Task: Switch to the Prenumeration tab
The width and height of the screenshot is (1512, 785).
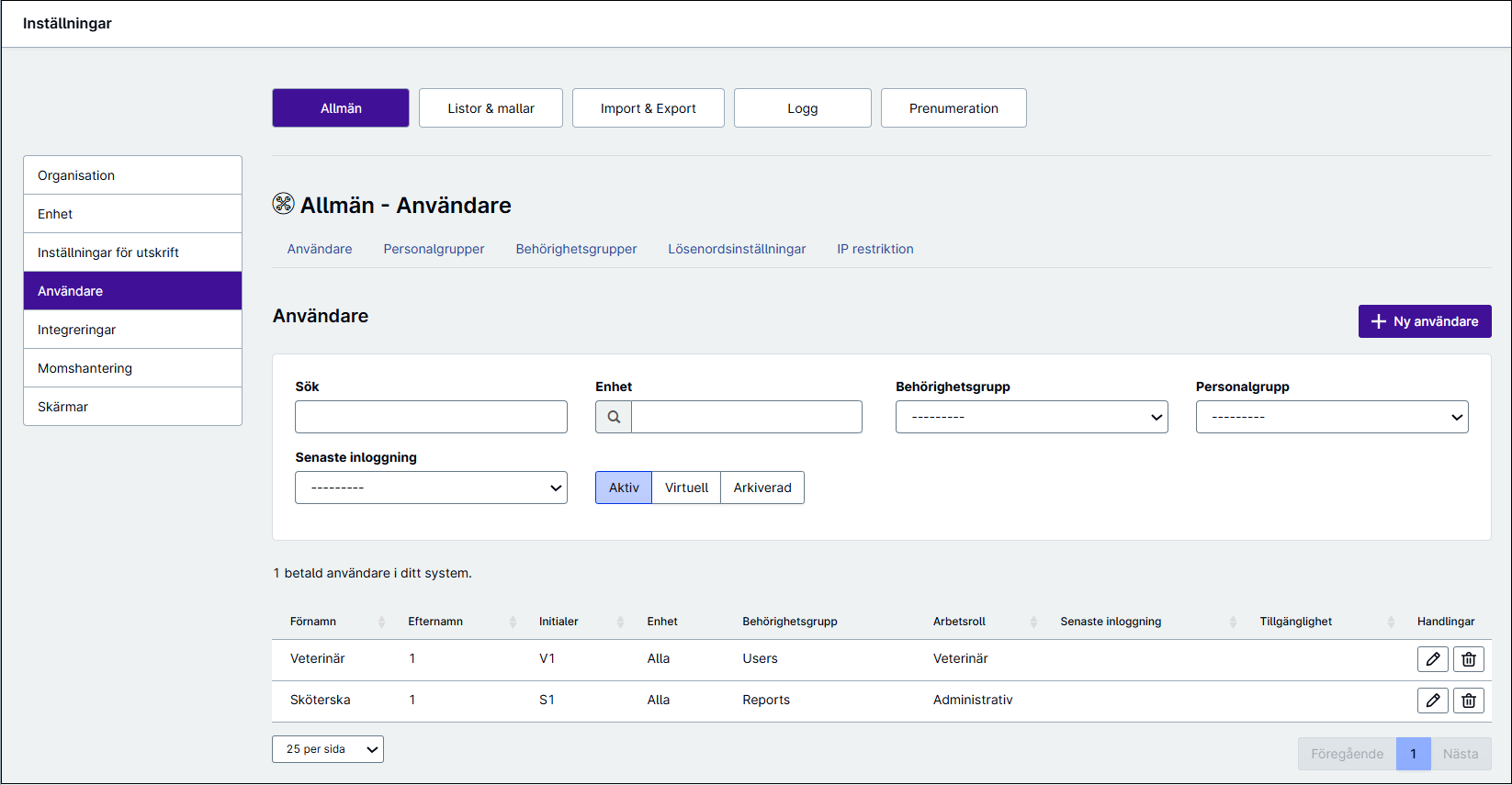Action: [x=953, y=108]
